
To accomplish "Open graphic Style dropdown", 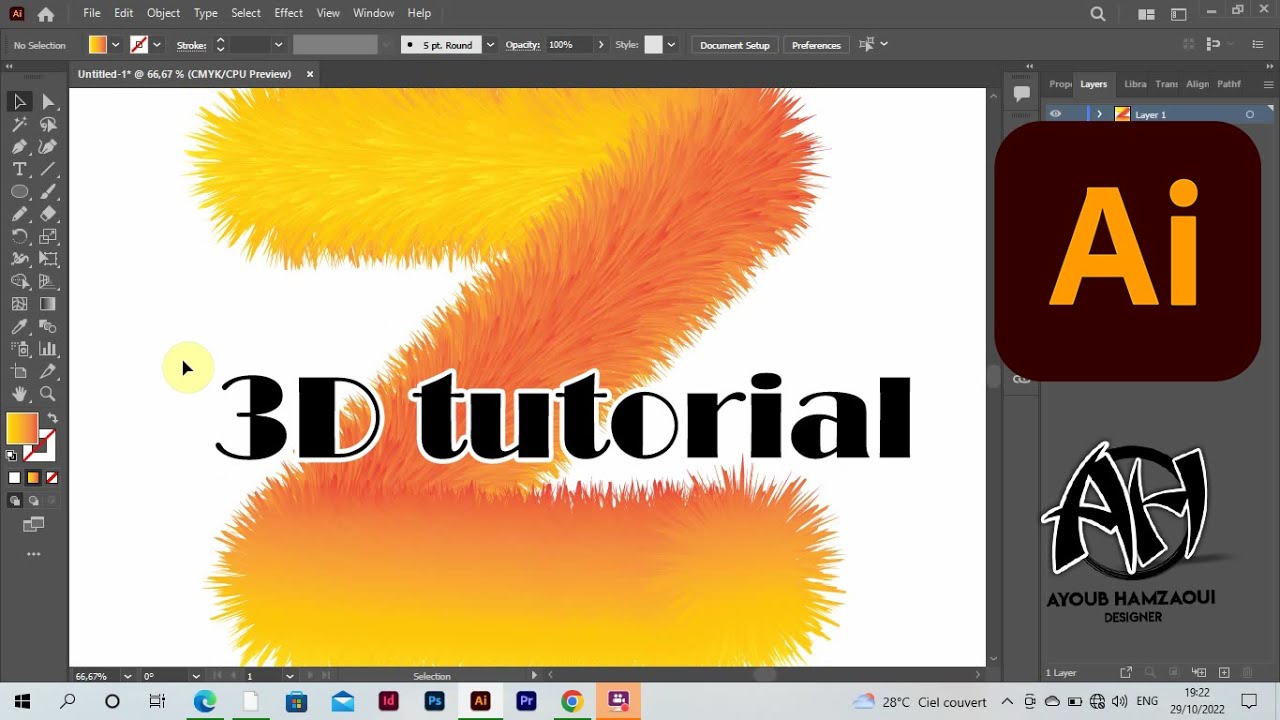I will click(x=671, y=45).
